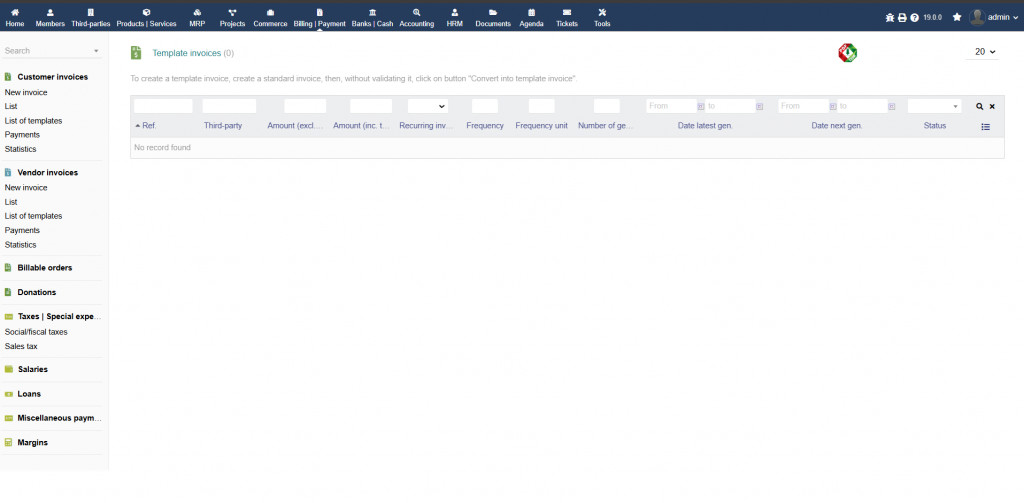Open Donations section
This screenshot has width=1024, height=503.
click(x=37, y=293)
